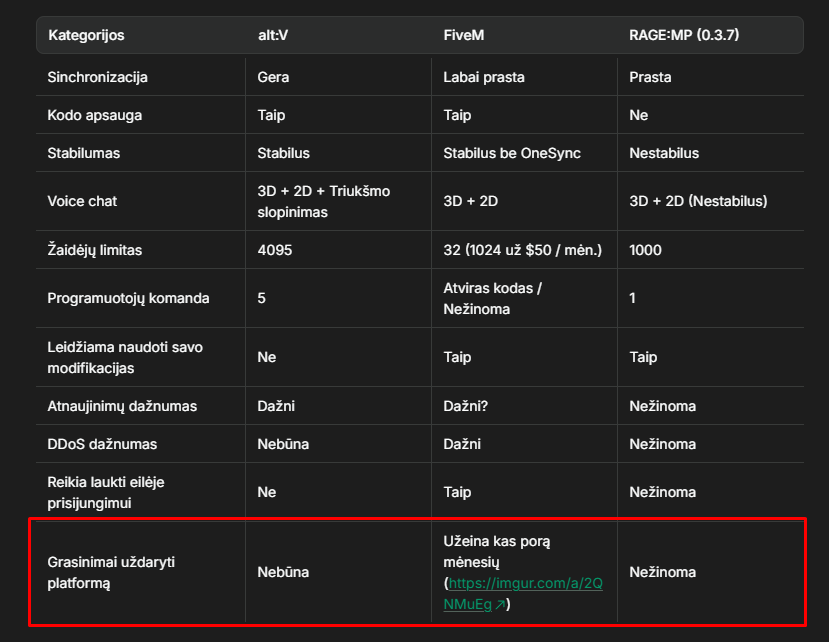Click FiveM 'Taip' in the modifikacijas row

[457, 357]
